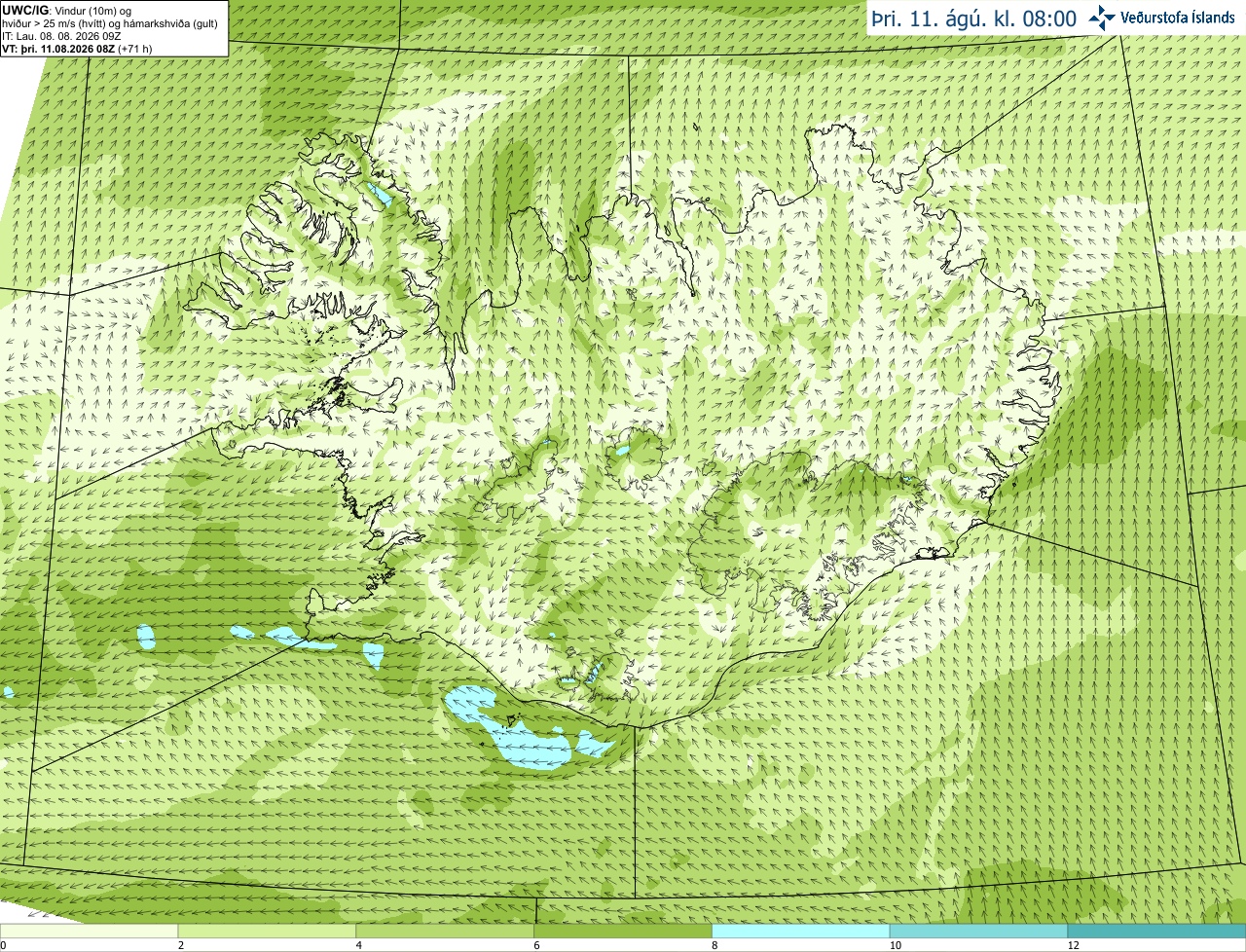Pick the light cyan 8–10 scale swatch
Viewport: 1246px width, 952px height.
click(x=801, y=932)
